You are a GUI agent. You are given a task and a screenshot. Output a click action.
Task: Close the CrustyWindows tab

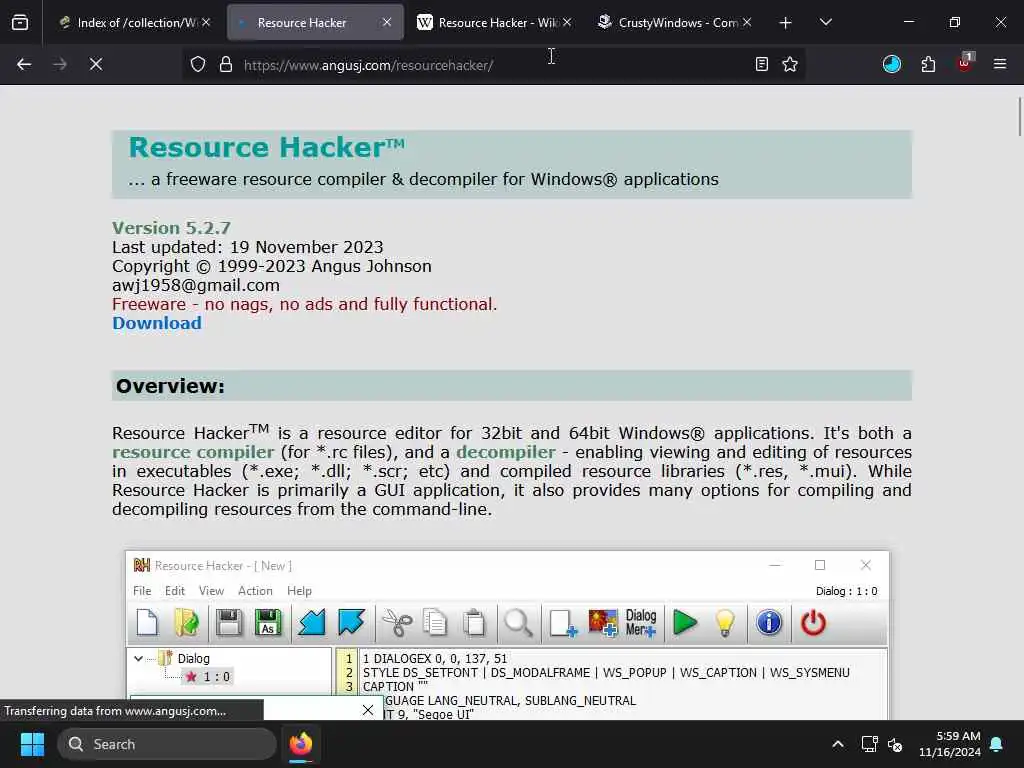pos(746,22)
